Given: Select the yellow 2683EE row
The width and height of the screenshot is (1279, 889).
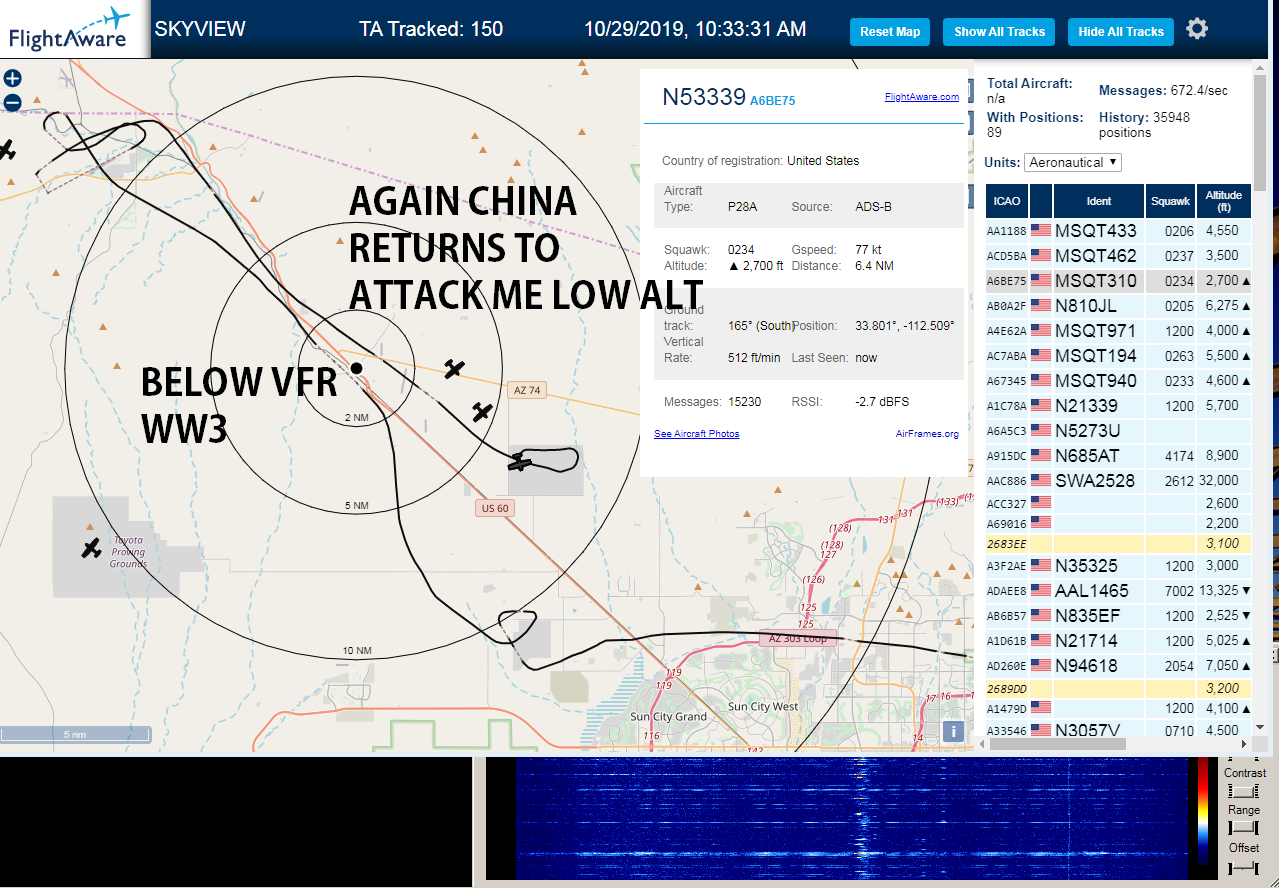Looking at the screenshot, I should (1118, 544).
